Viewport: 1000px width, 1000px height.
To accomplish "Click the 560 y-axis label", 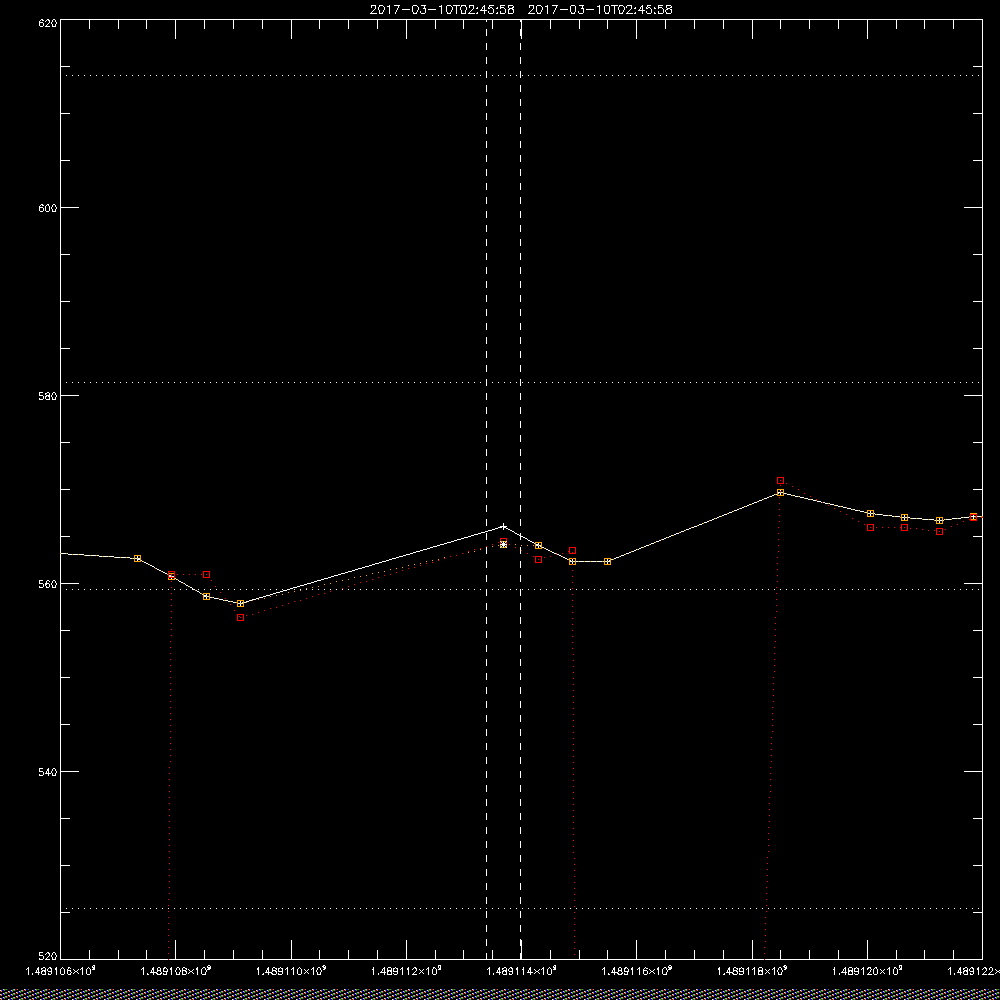I will tap(48, 584).
